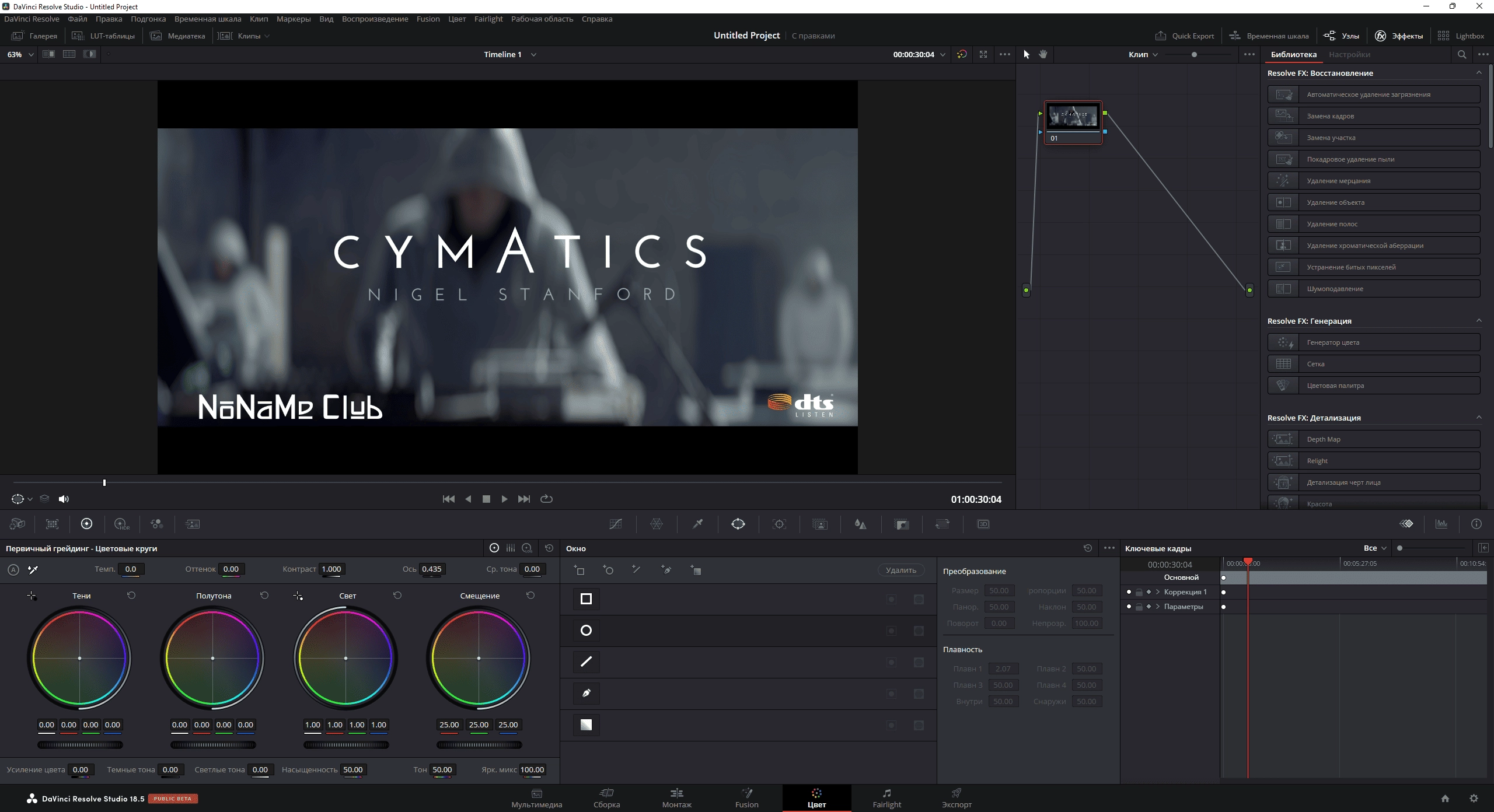The height and width of the screenshot is (812, 1494).
Task: Toggle Галерея panel
Action: click(x=34, y=36)
